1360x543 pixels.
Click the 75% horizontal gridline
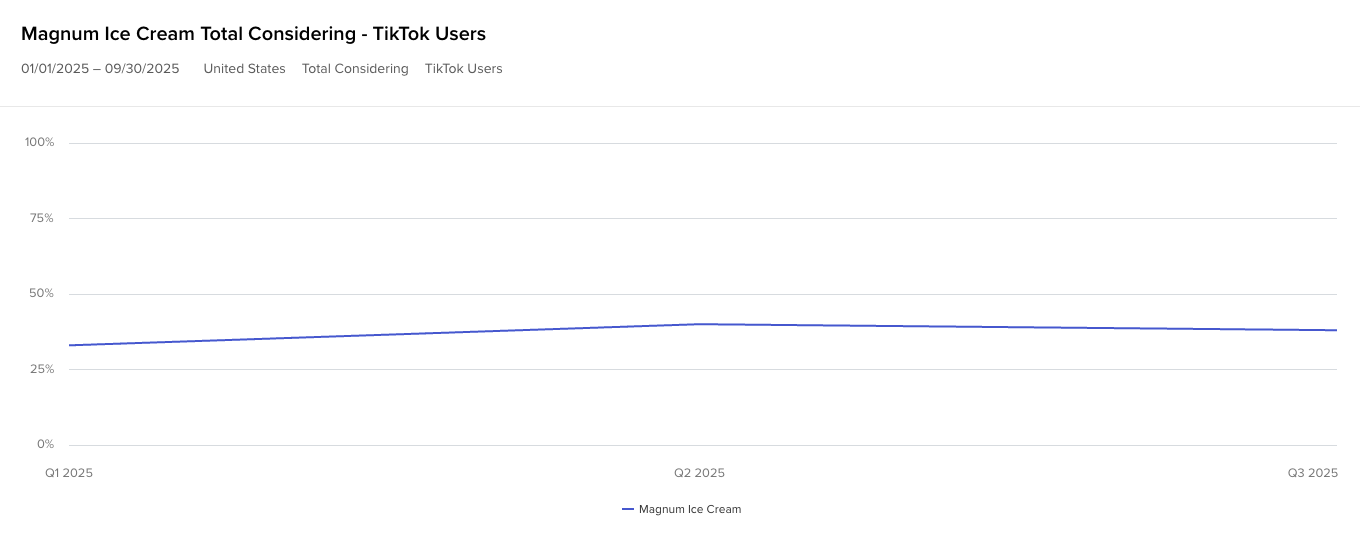pyautogui.click(x=700, y=218)
